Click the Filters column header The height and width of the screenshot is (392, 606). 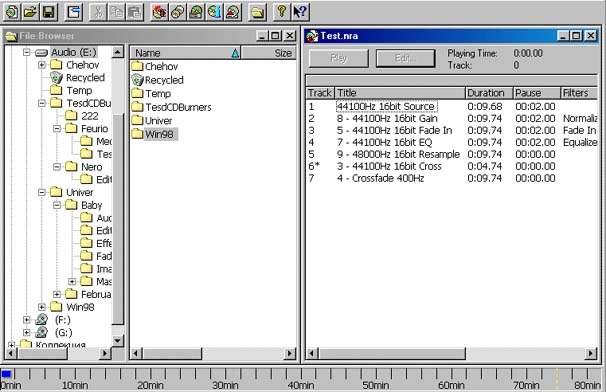(579, 93)
